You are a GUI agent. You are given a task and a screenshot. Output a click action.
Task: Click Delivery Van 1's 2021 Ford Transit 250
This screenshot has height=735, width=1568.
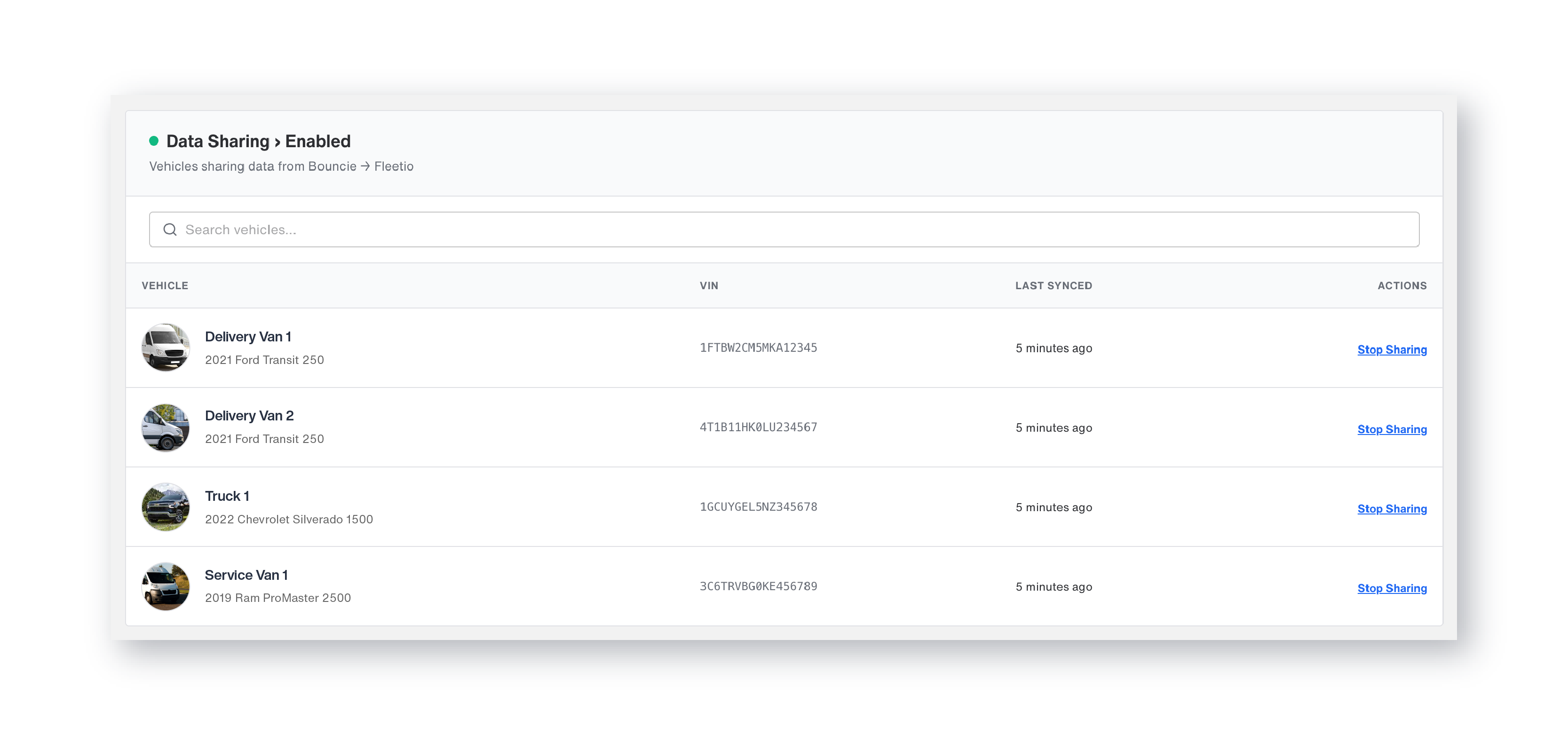[x=264, y=360]
